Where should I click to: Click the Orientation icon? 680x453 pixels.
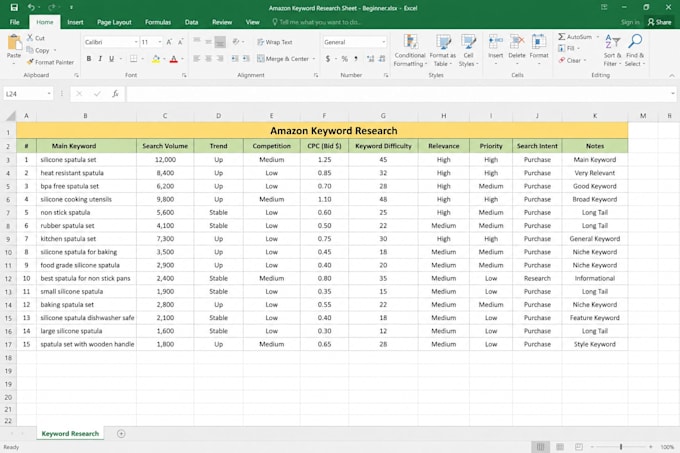[236, 42]
